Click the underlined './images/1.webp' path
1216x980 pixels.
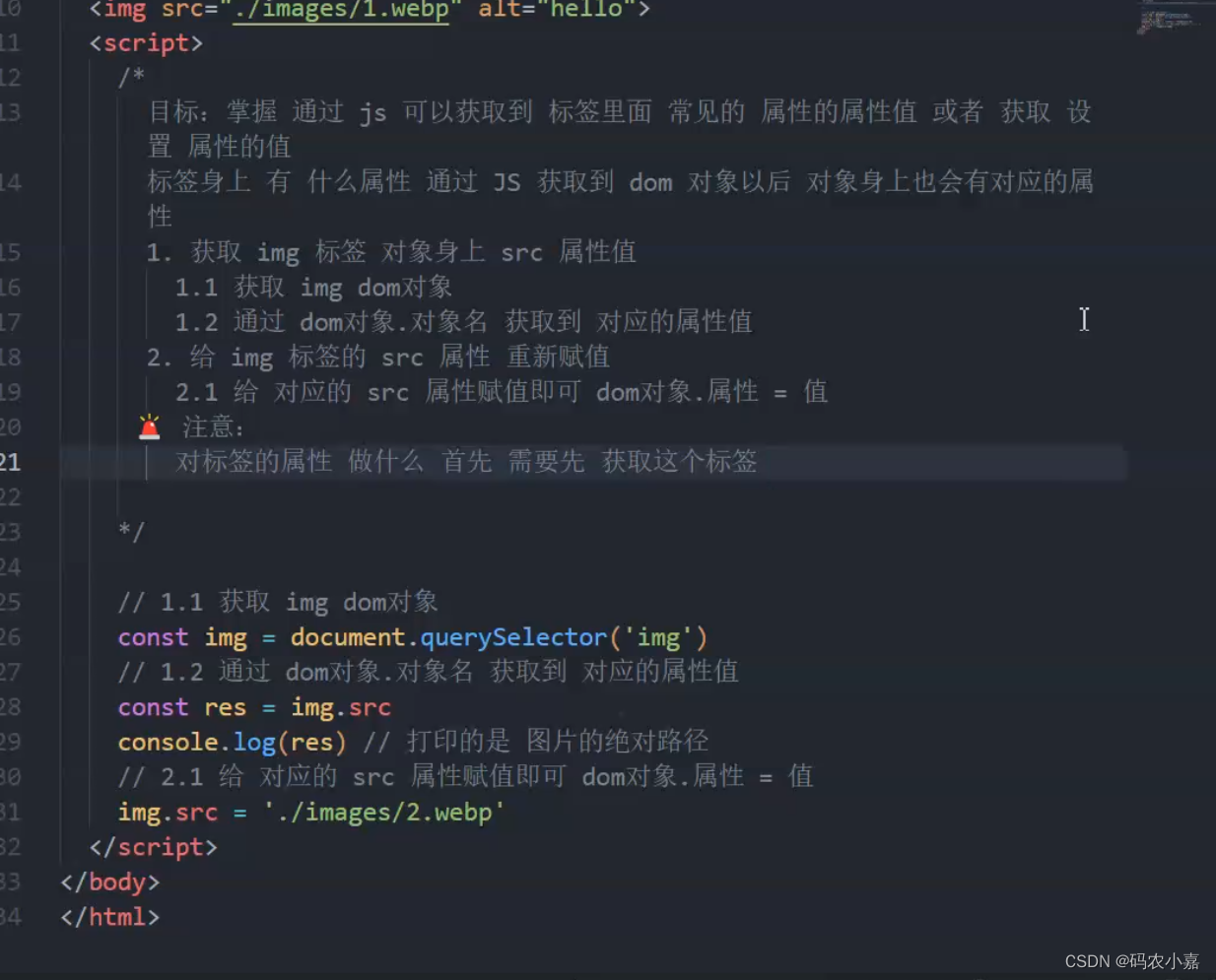click(340, 11)
